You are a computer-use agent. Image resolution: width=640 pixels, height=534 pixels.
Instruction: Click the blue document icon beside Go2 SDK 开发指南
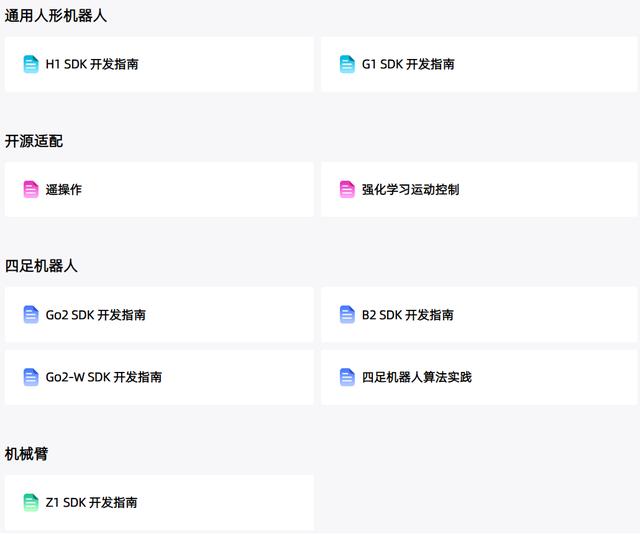point(31,314)
